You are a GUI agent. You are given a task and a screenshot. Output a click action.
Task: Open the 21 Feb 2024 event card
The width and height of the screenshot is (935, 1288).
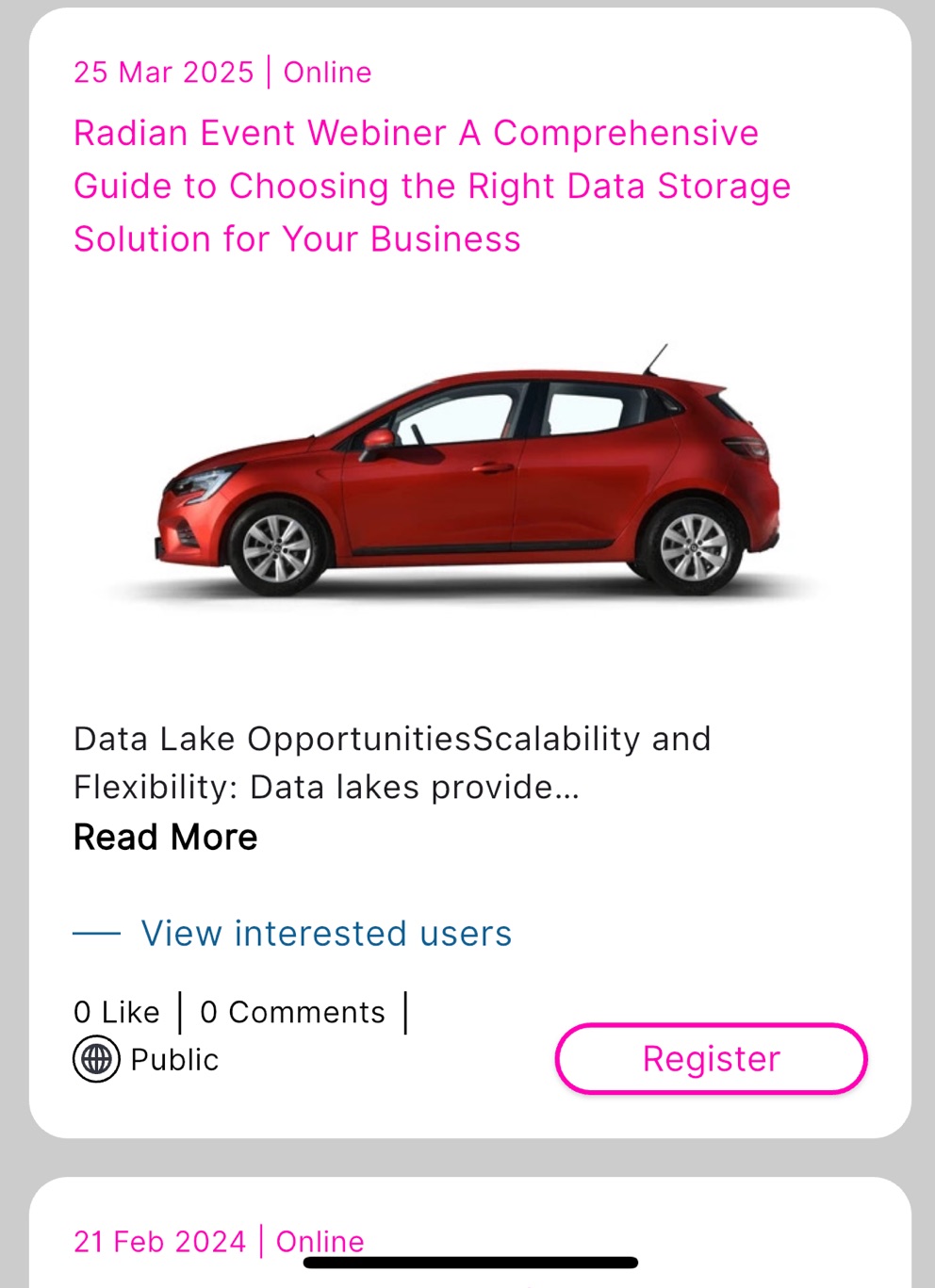470,1232
